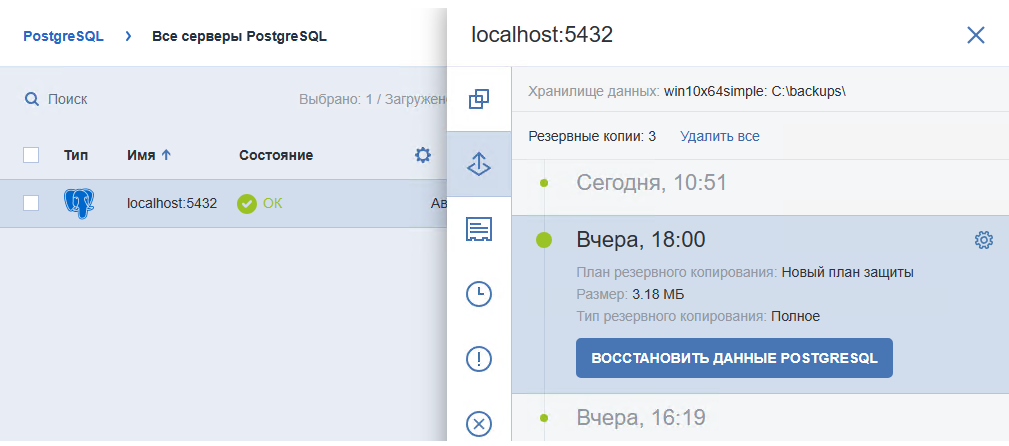
Task: Sort by the Имя column header
Action: (x=149, y=155)
